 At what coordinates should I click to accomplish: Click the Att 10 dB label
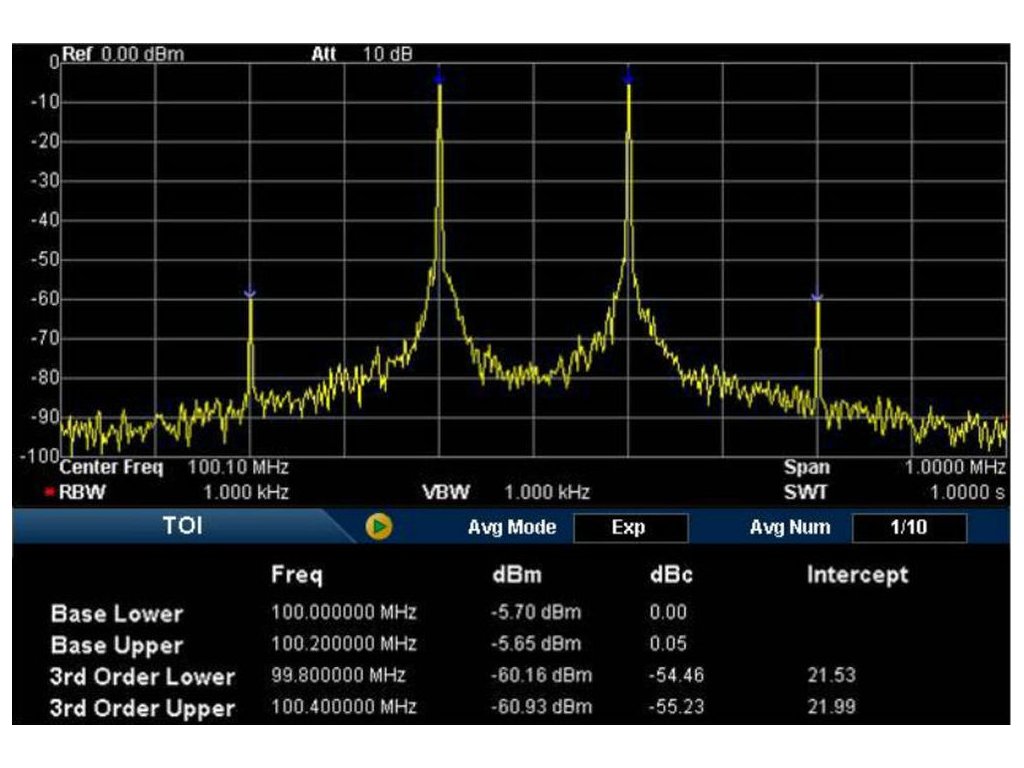[361, 54]
